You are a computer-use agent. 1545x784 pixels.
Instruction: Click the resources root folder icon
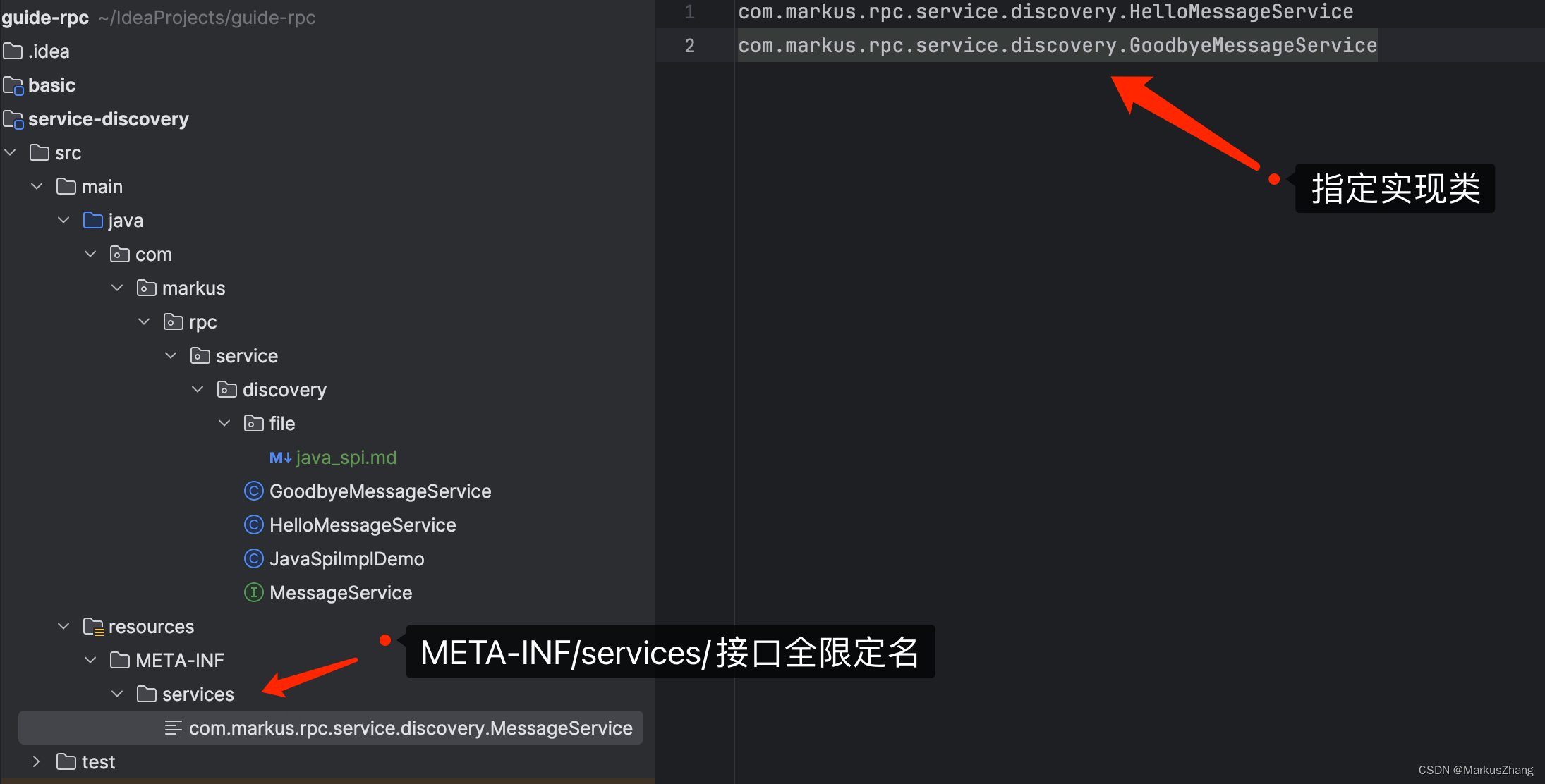(x=94, y=627)
